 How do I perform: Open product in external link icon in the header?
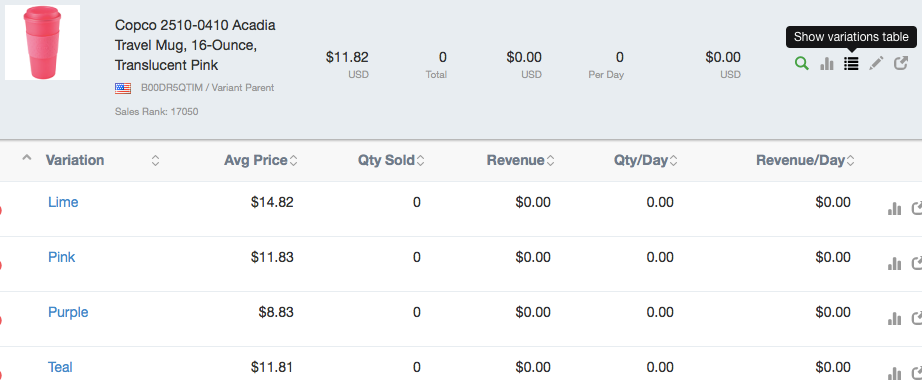[901, 63]
